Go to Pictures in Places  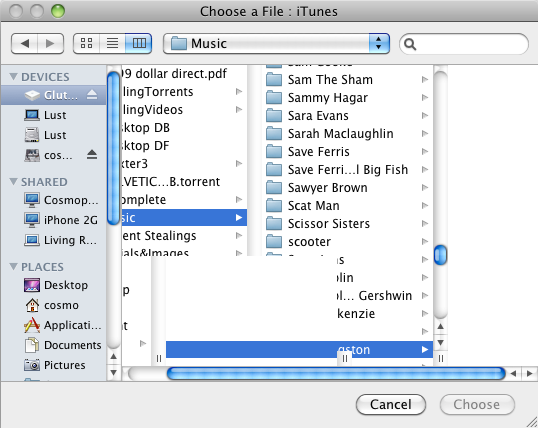[x=54, y=365]
